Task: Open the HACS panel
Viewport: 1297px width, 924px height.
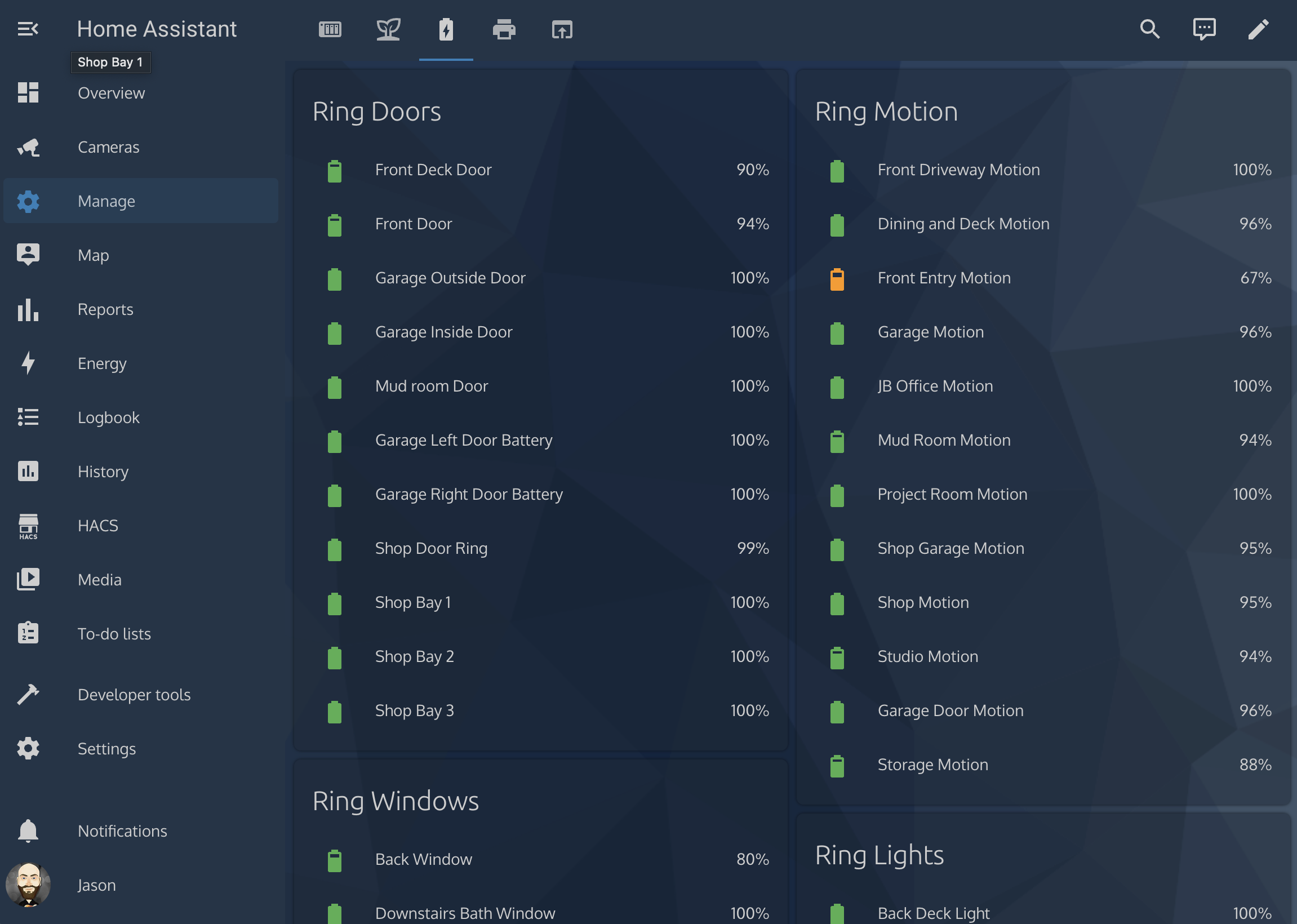Action: pyautogui.click(x=97, y=525)
